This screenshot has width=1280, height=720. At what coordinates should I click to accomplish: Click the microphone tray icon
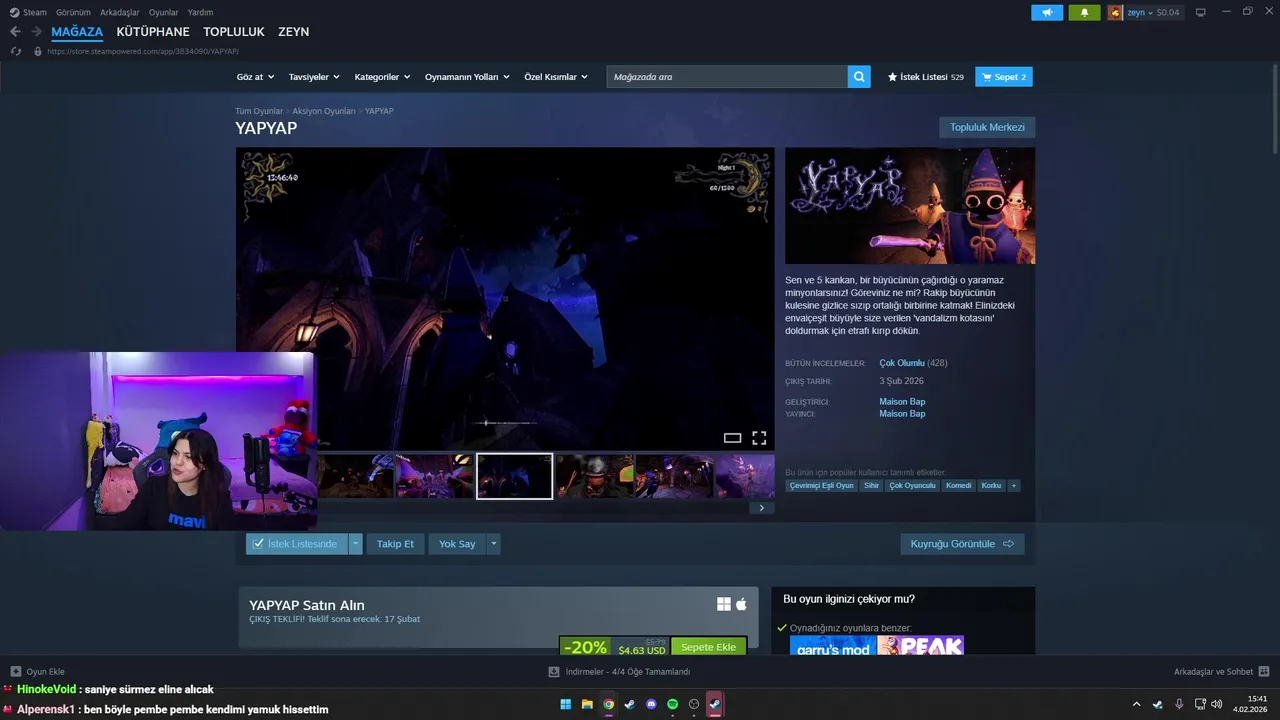(x=1179, y=704)
